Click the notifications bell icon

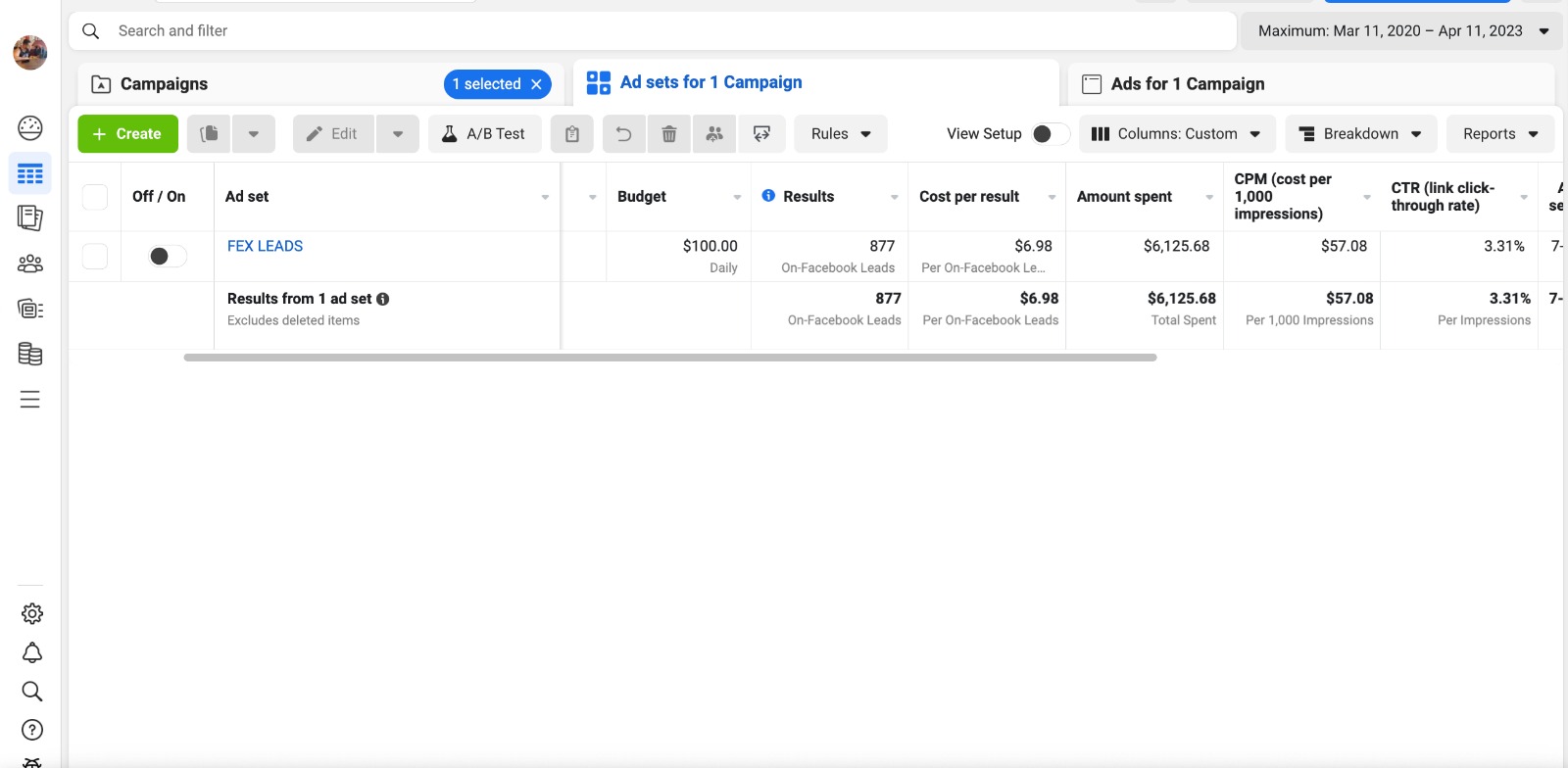tap(31, 652)
